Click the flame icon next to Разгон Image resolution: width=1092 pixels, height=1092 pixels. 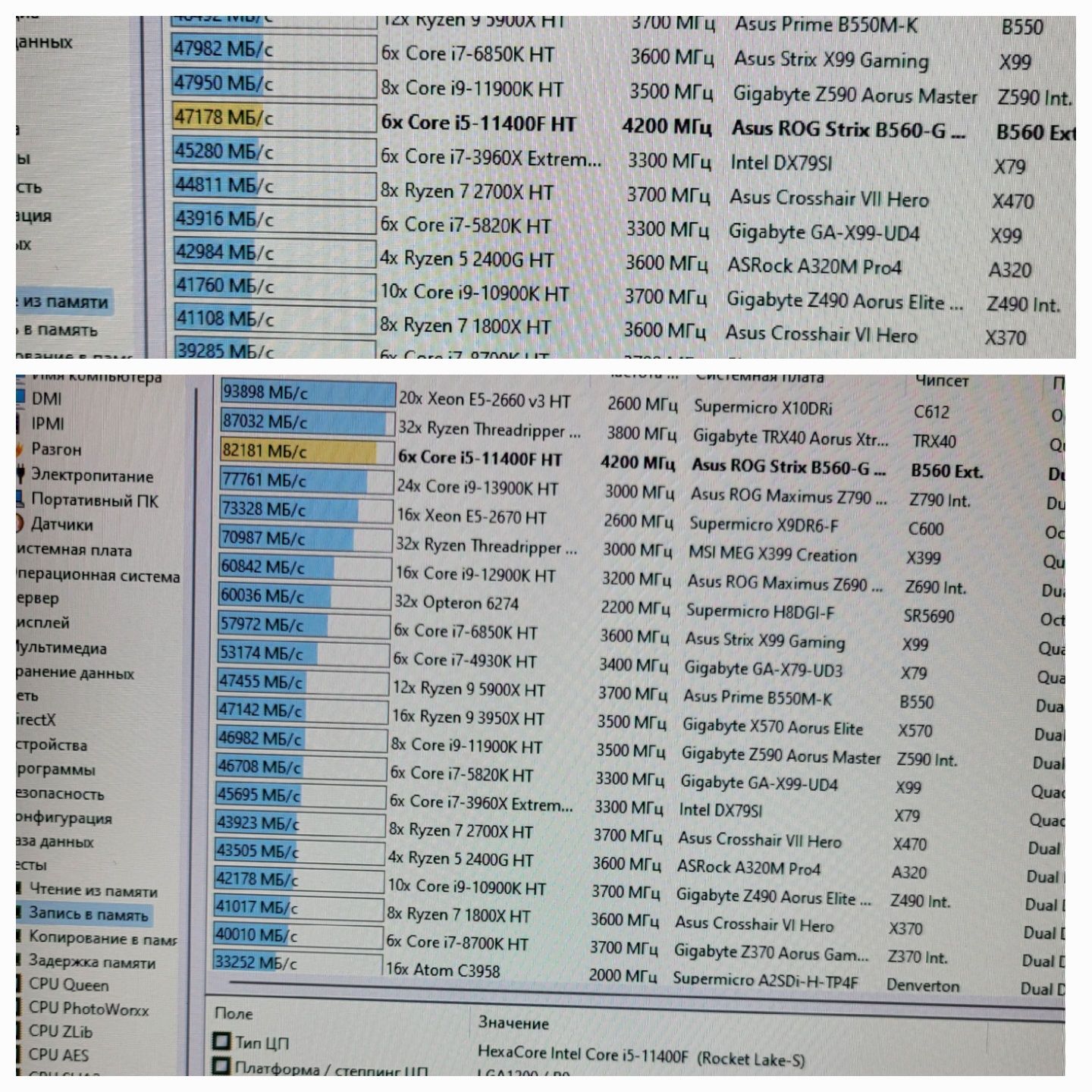tap(19, 450)
